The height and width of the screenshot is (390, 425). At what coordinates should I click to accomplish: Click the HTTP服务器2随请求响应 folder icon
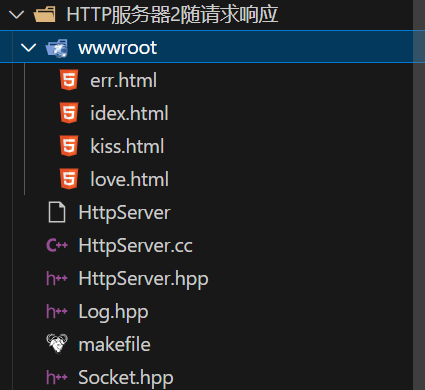point(45,15)
